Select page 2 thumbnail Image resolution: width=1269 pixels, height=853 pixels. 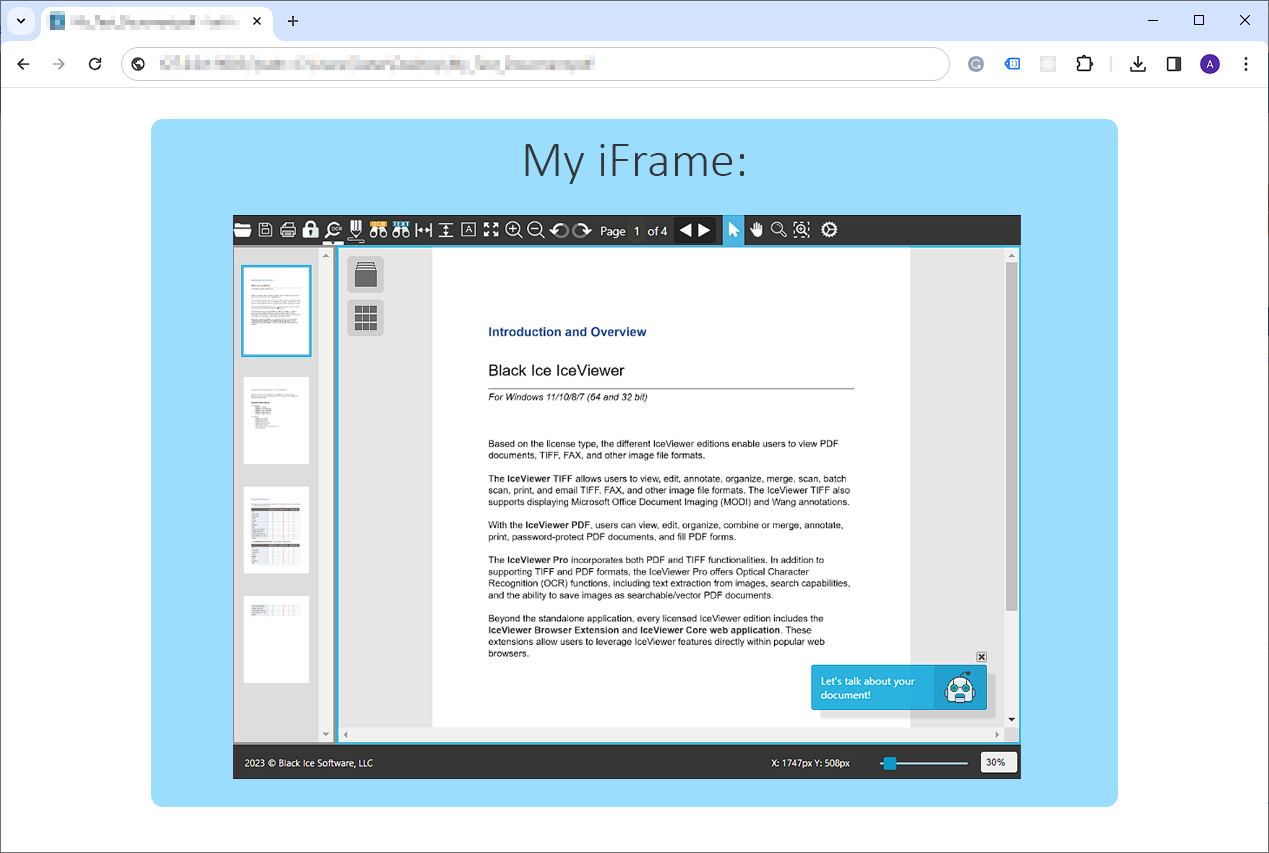(276, 420)
